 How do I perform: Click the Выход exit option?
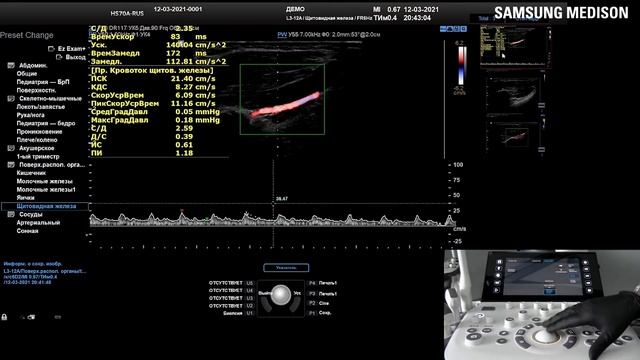[76, 57]
